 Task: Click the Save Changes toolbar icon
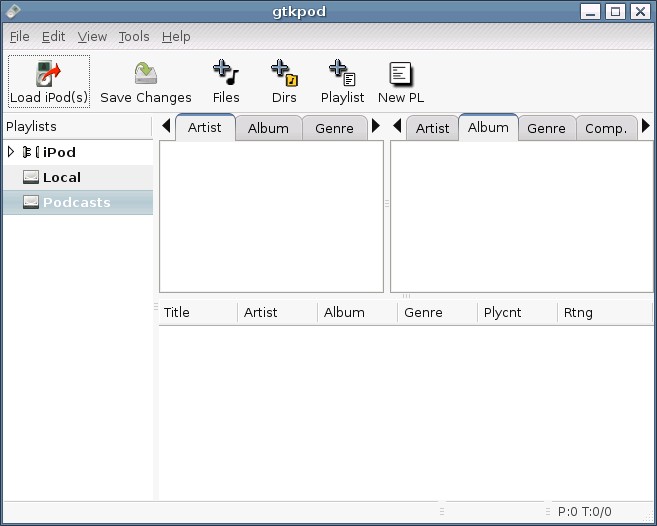click(x=146, y=73)
